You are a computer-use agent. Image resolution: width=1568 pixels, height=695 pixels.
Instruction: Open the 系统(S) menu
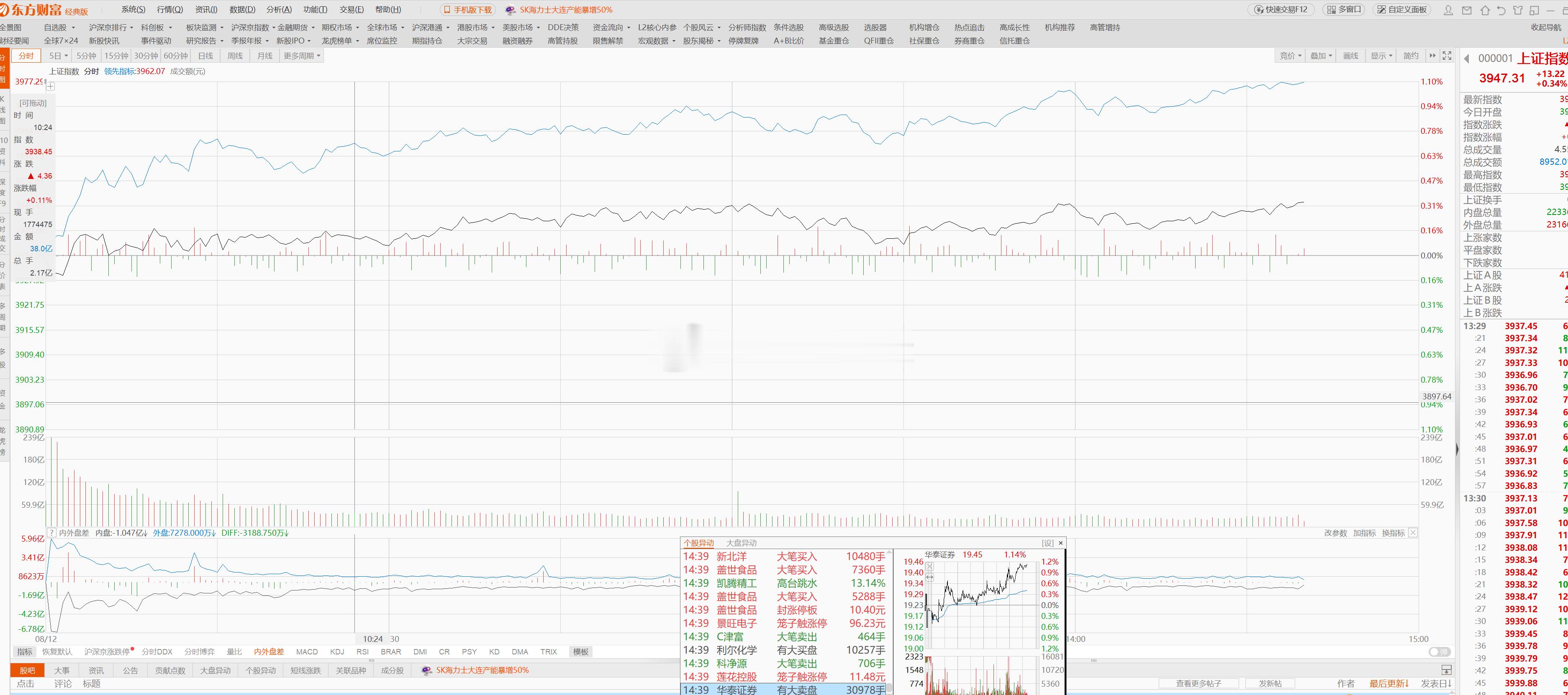click(x=133, y=10)
